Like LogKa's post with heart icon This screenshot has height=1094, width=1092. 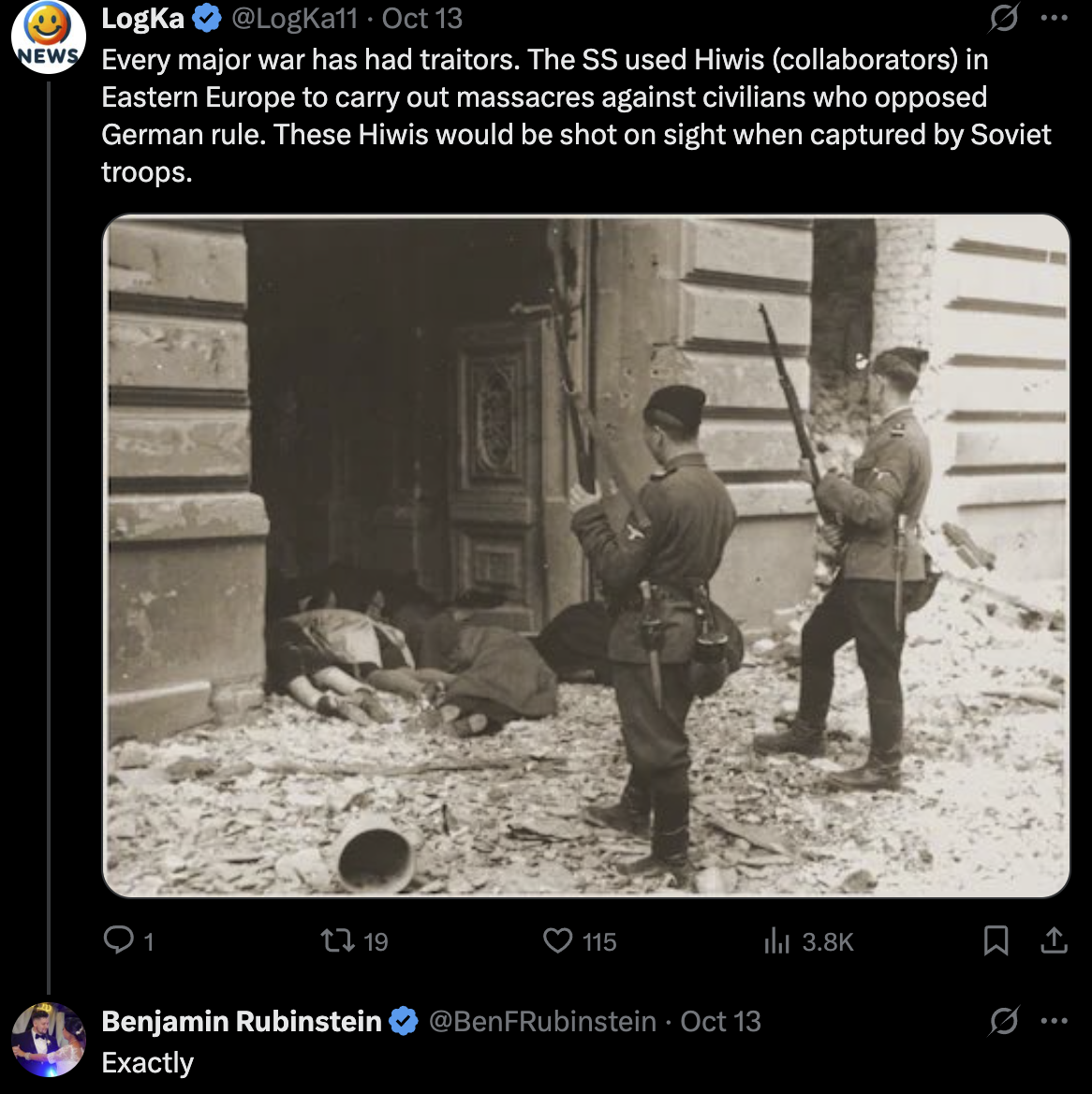coord(558,939)
